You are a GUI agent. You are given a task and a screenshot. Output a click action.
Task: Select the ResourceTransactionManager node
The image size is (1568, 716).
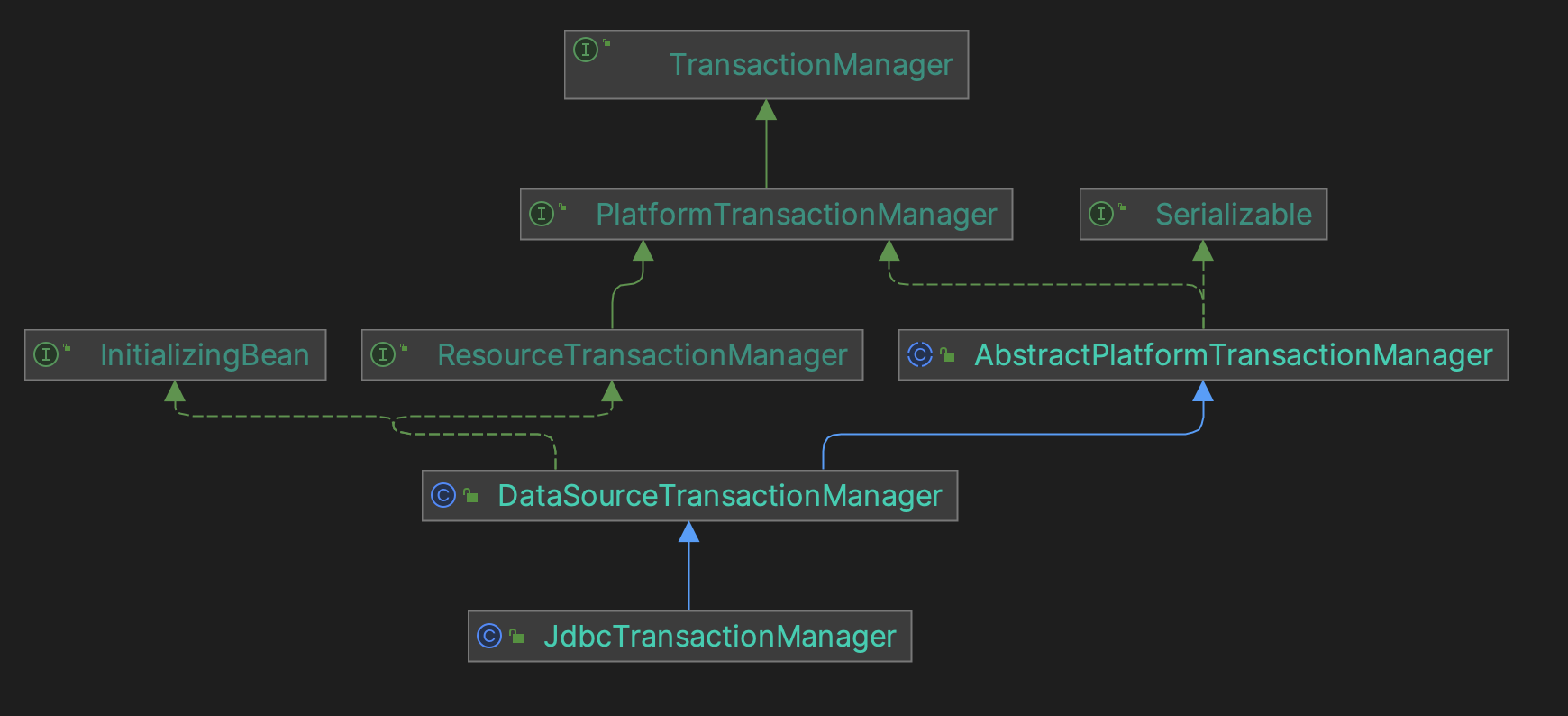click(x=642, y=355)
